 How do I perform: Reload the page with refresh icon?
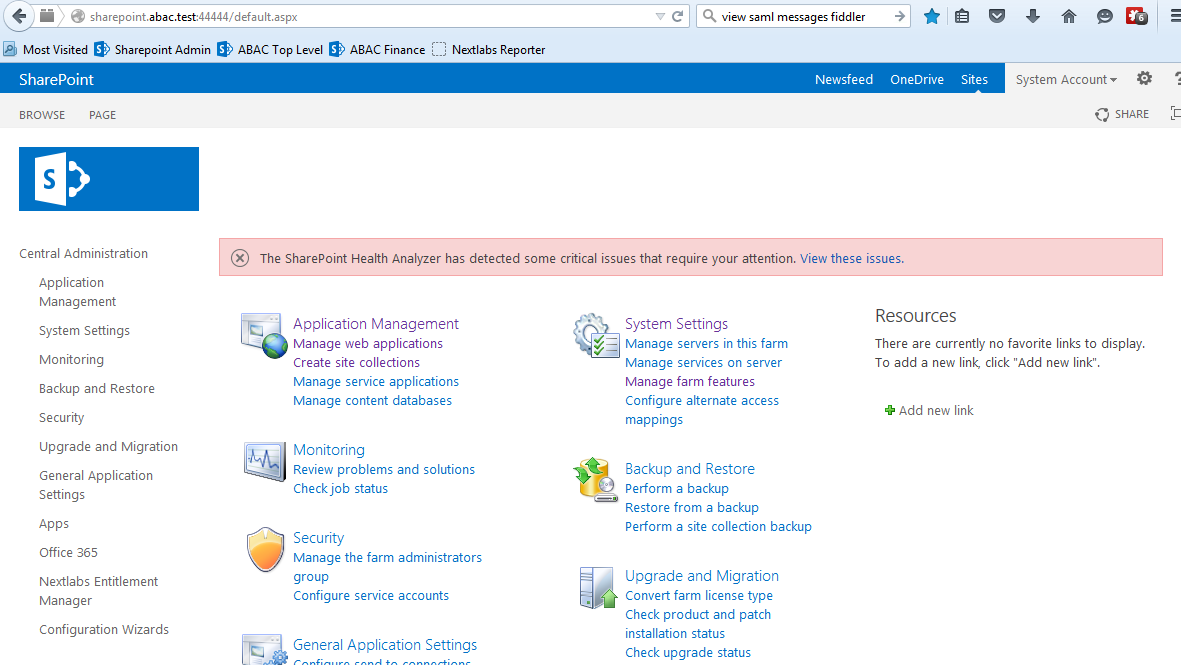(678, 17)
